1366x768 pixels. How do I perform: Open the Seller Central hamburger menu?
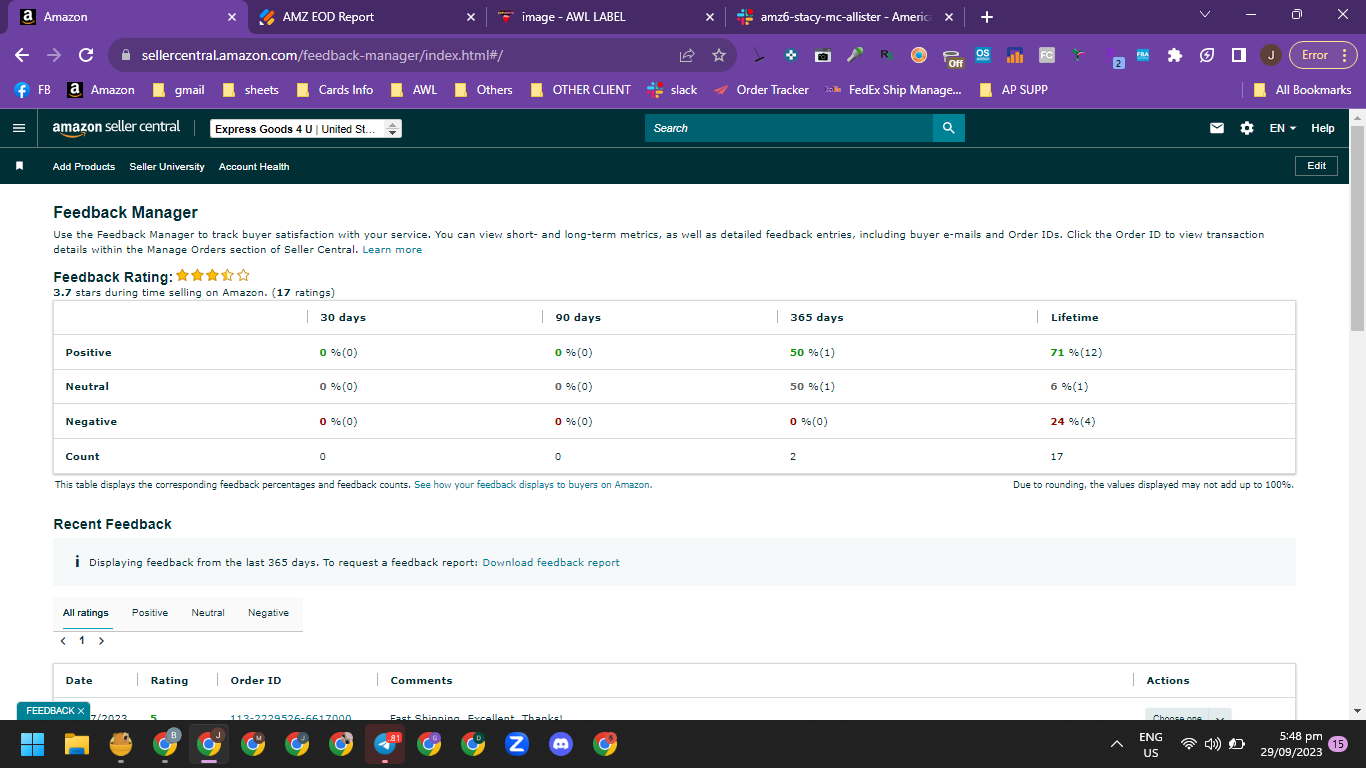point(19,128)
